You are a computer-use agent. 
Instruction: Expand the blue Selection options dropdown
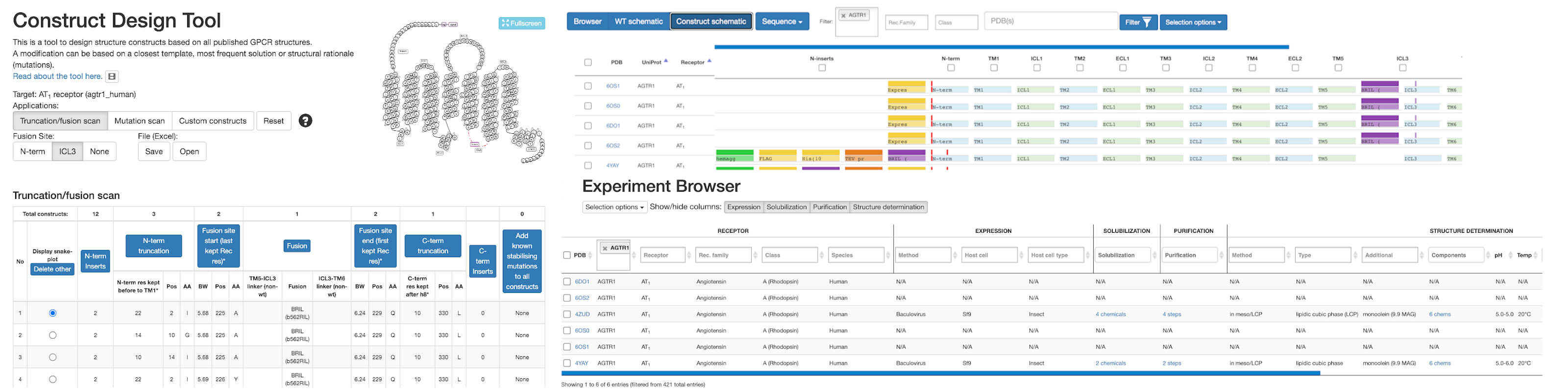point(1193,23)
